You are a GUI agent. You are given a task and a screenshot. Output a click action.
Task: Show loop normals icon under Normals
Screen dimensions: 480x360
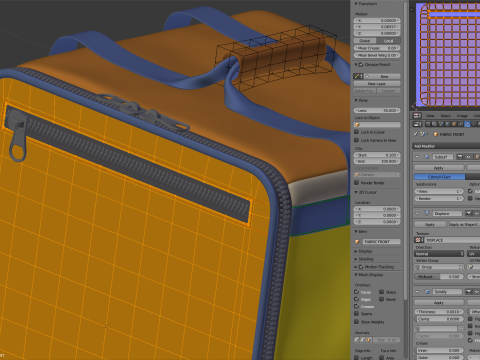coord(363,340)
